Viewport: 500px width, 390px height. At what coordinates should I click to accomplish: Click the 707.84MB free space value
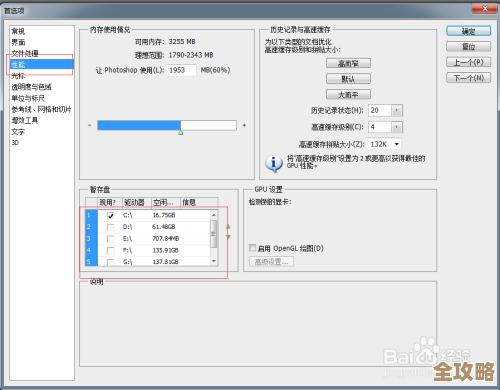(x=166, y=239)
